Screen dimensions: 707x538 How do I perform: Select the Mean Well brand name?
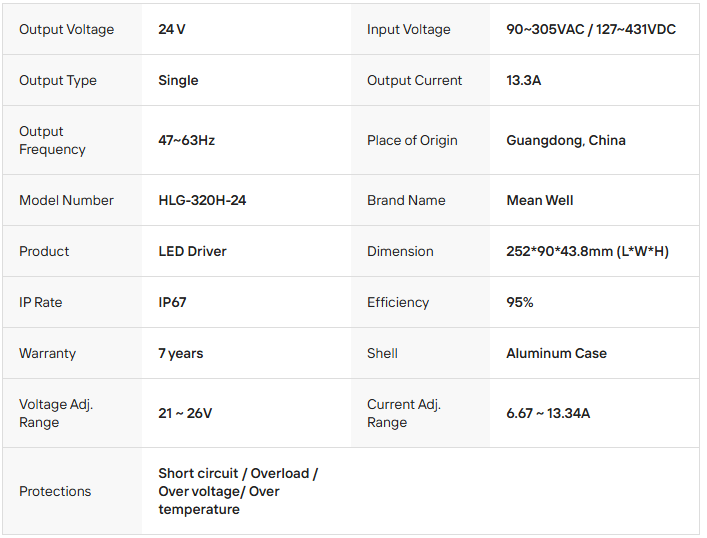(540, 200)
